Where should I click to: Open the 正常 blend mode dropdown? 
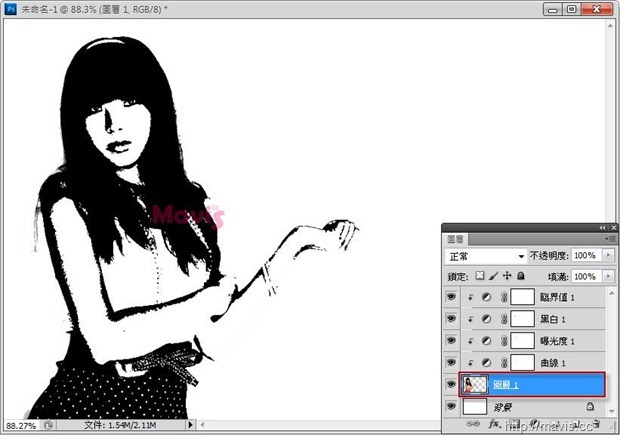486,256
